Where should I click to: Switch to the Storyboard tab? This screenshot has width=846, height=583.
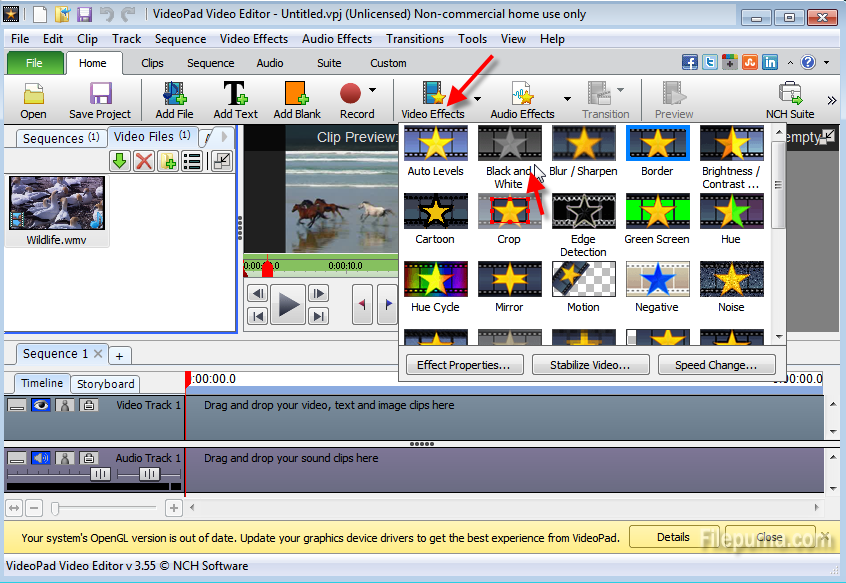click(x=105, y=384)
